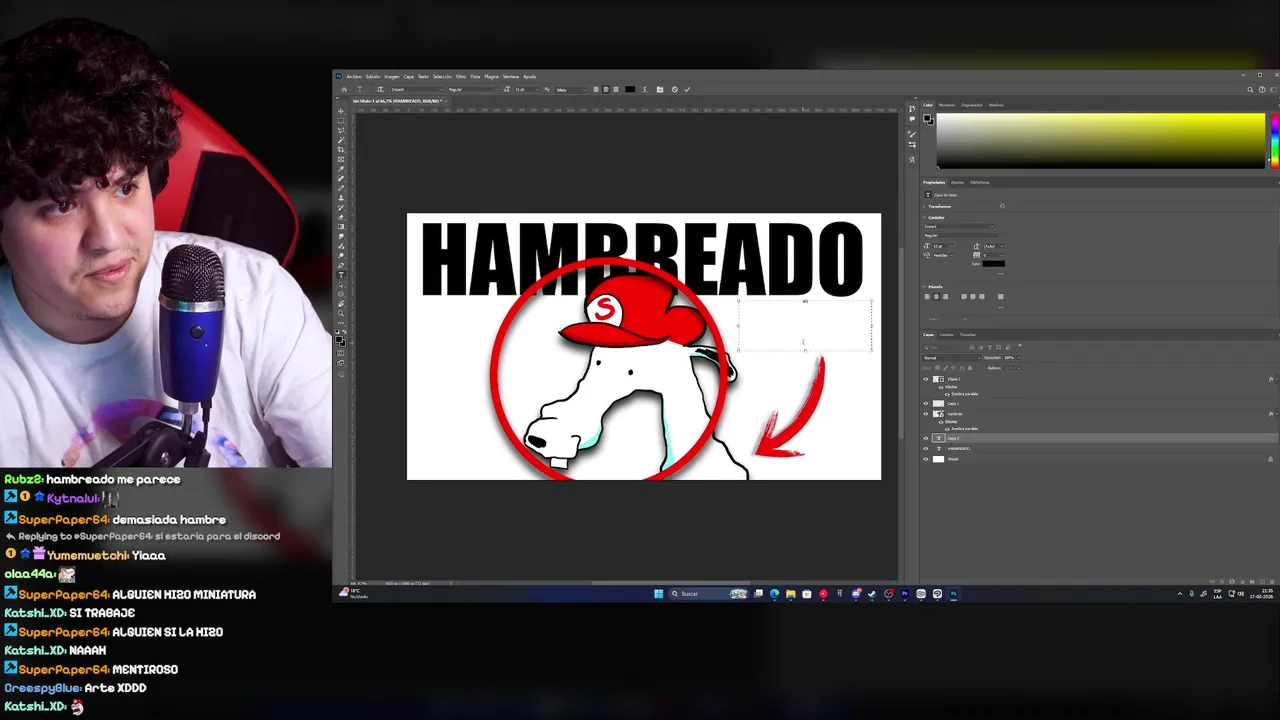Image resolution: width=1280 pixels, height=720 pixels.
Task: Cancel current text edits icon
Action: point(674,90)
